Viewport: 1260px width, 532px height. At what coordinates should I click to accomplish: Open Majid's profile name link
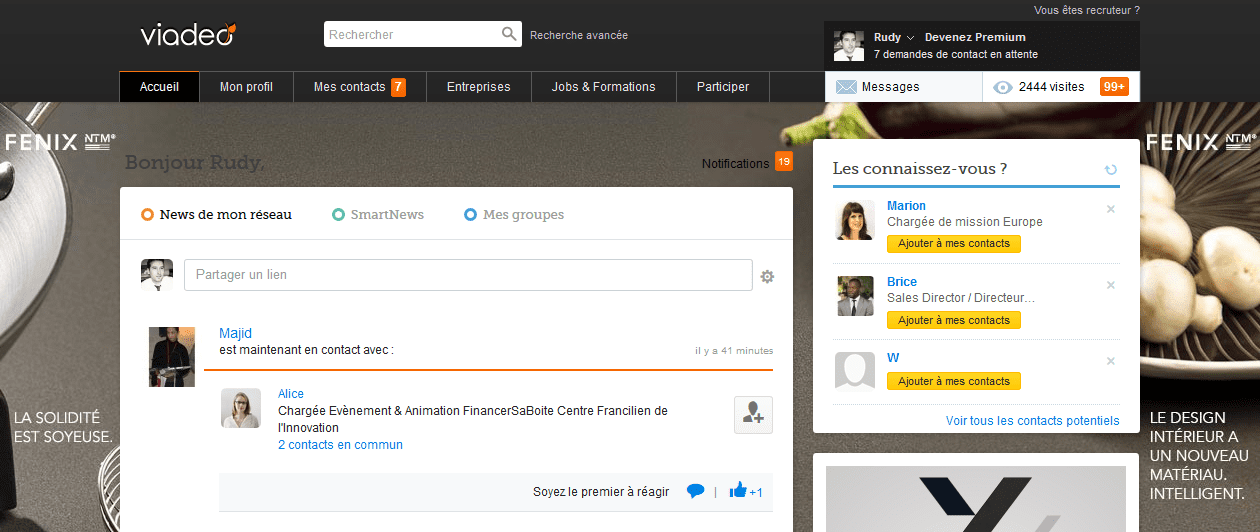(235, 333)
